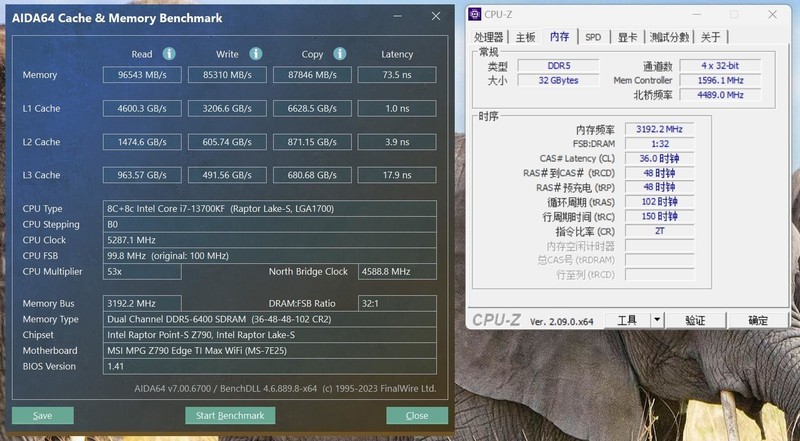
Task: Click FSB:DRAM value 1:32 in CPU-Z
Action: tap(659, 143)
